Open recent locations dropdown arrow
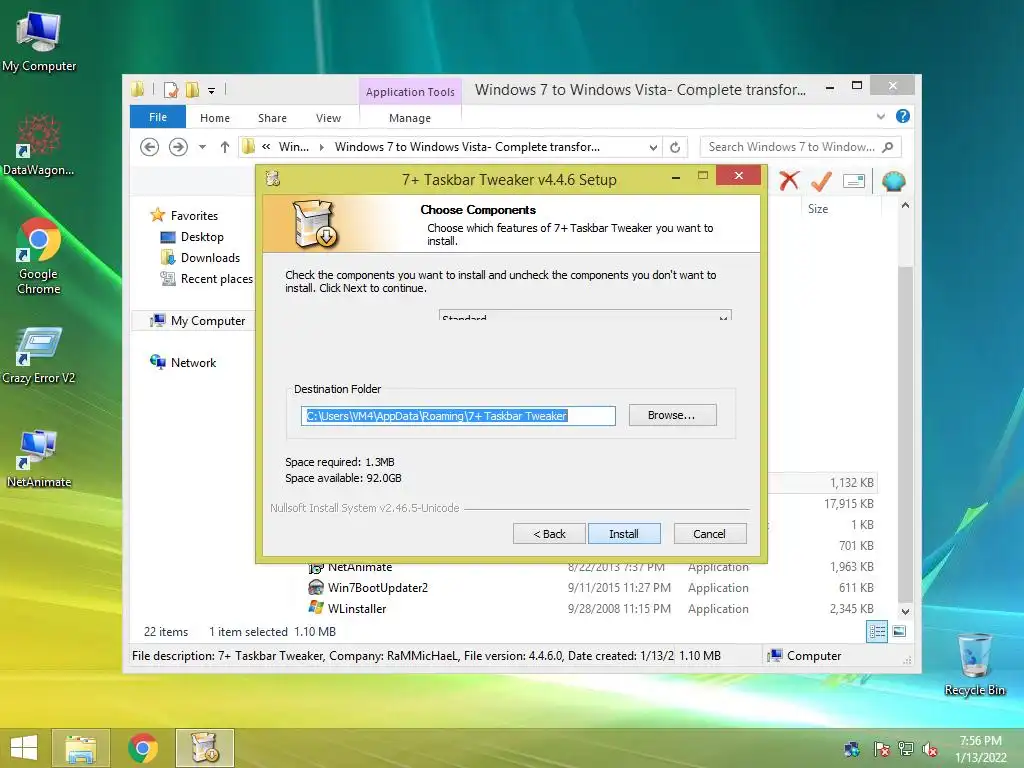 [202, 147]
